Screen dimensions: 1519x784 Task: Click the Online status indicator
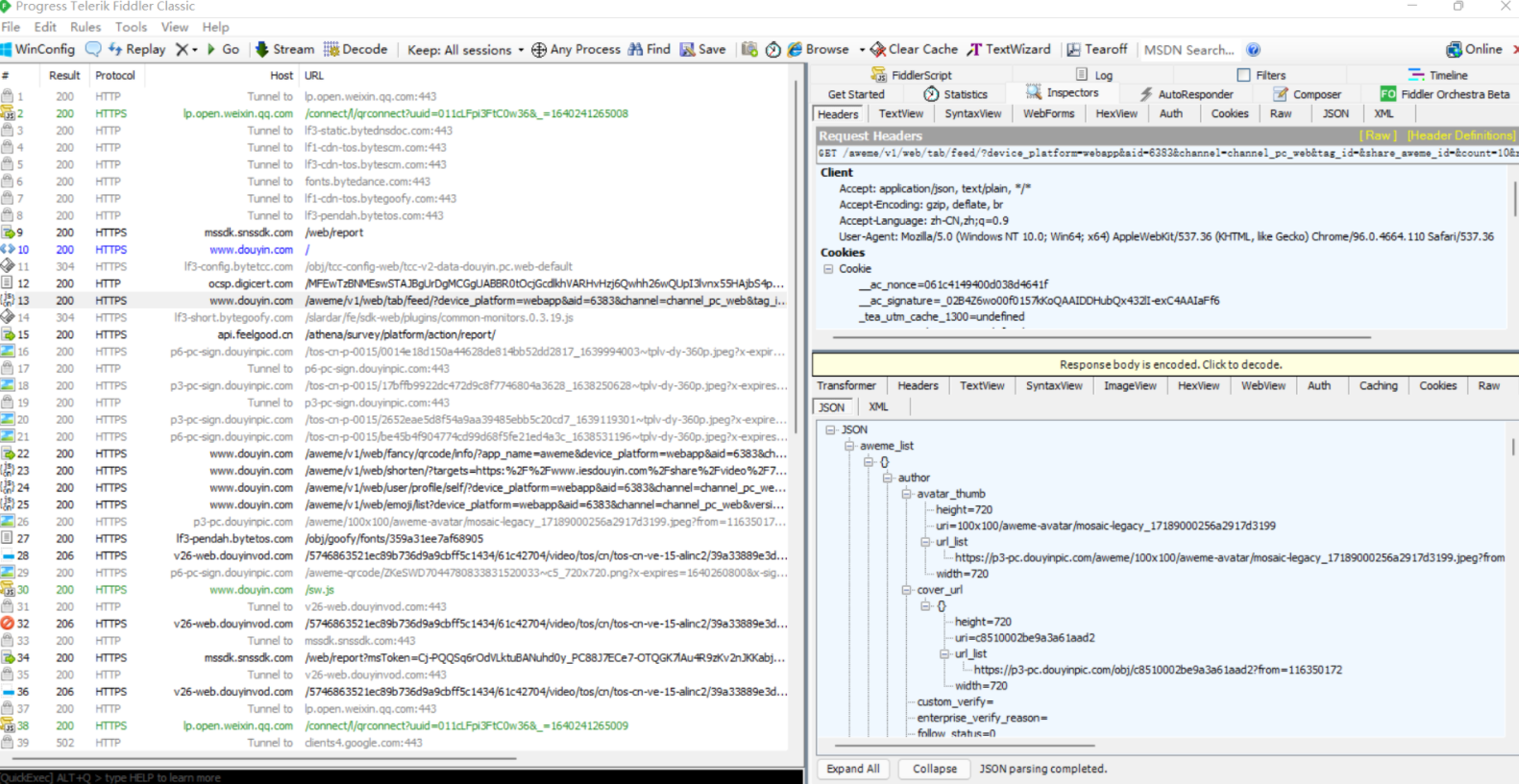tap(1474, 49)
